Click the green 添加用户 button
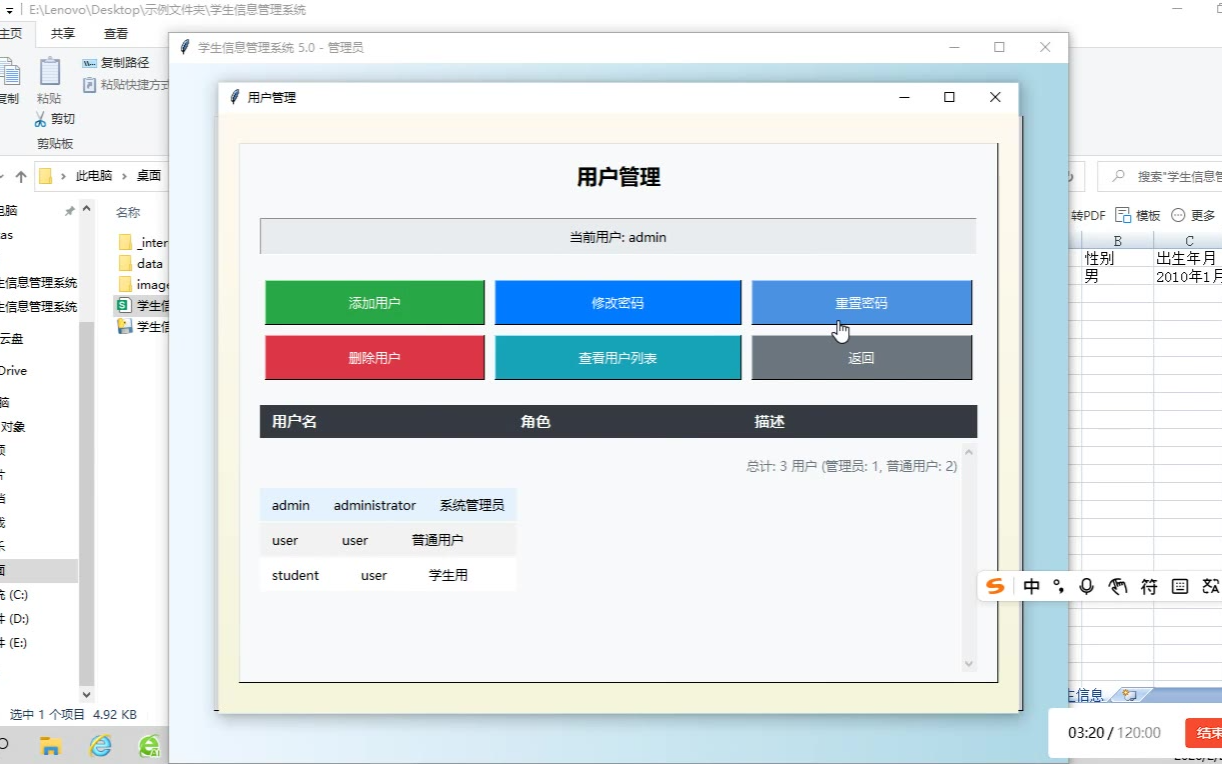The width and height of the screenshot is (1222, 764). (374, 303)
